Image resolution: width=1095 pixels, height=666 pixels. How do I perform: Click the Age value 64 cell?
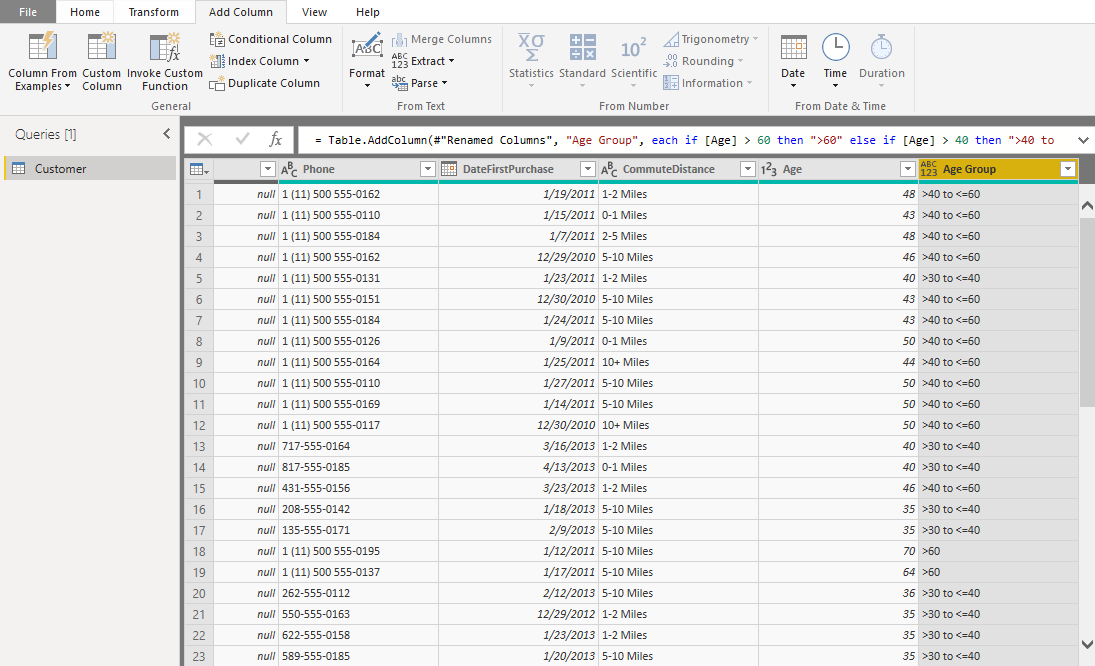[838, 572]
